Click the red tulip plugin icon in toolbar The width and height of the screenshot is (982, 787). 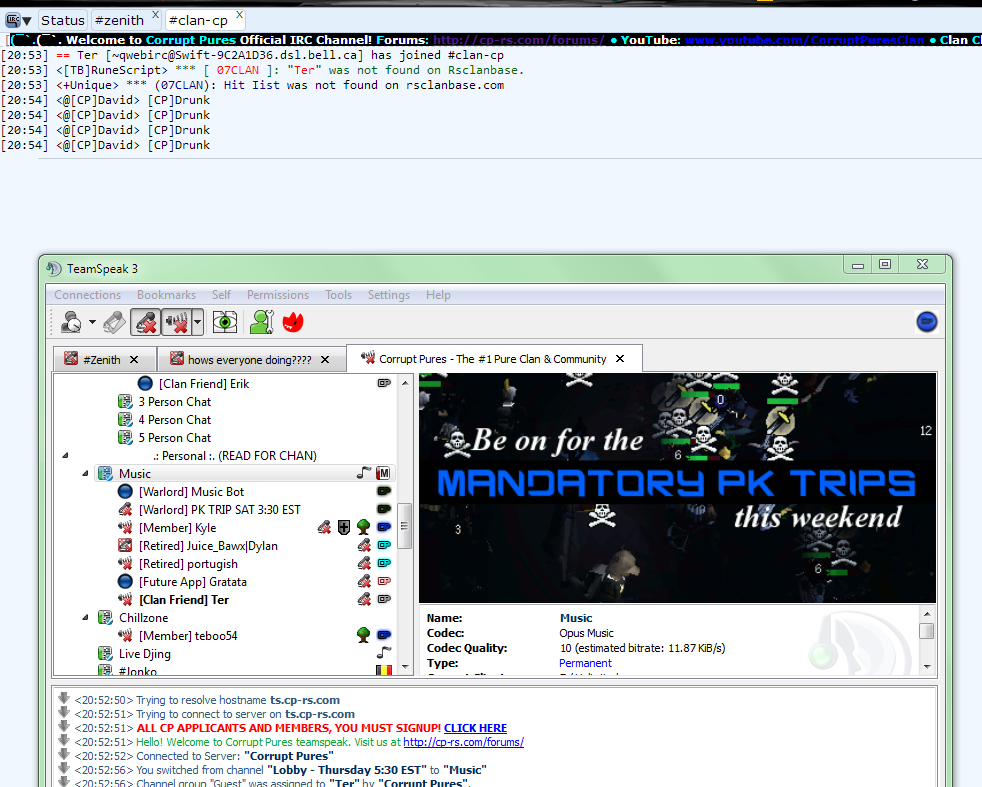[x=292, y=322]
